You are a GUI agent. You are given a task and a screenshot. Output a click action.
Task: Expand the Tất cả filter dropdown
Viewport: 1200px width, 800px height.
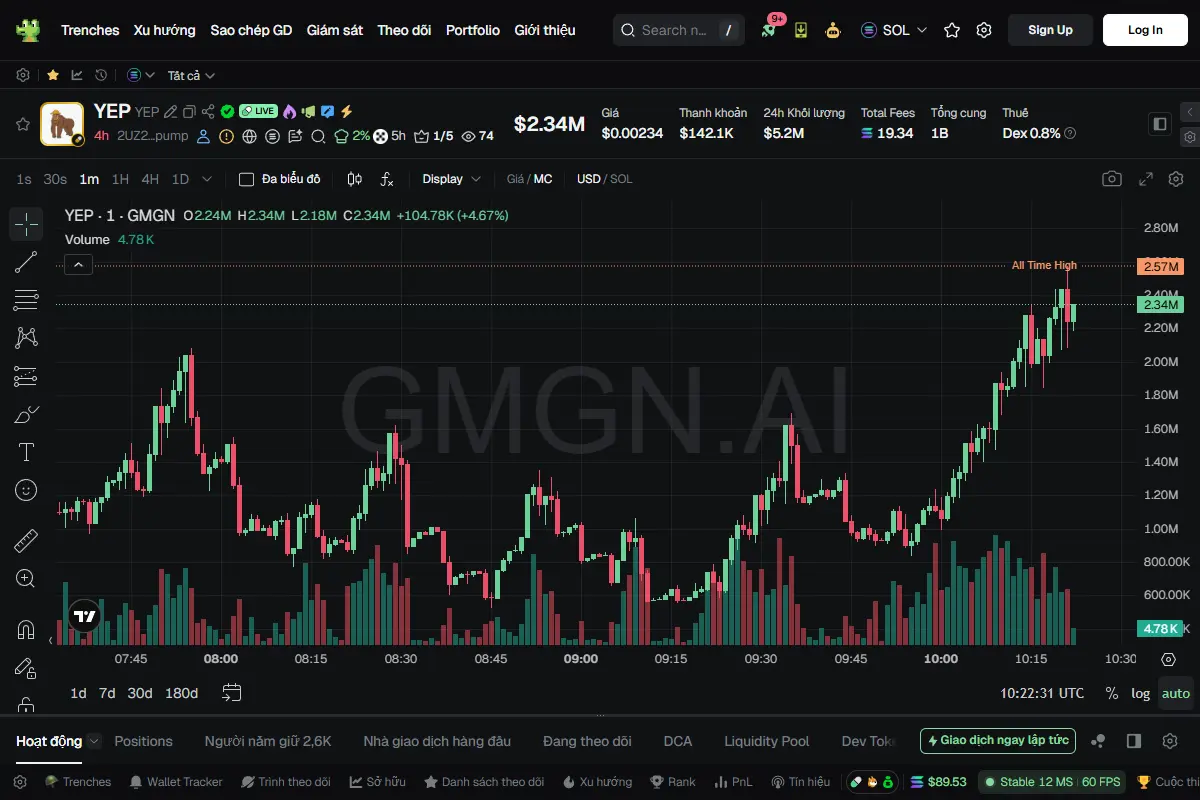click(191, 75)
